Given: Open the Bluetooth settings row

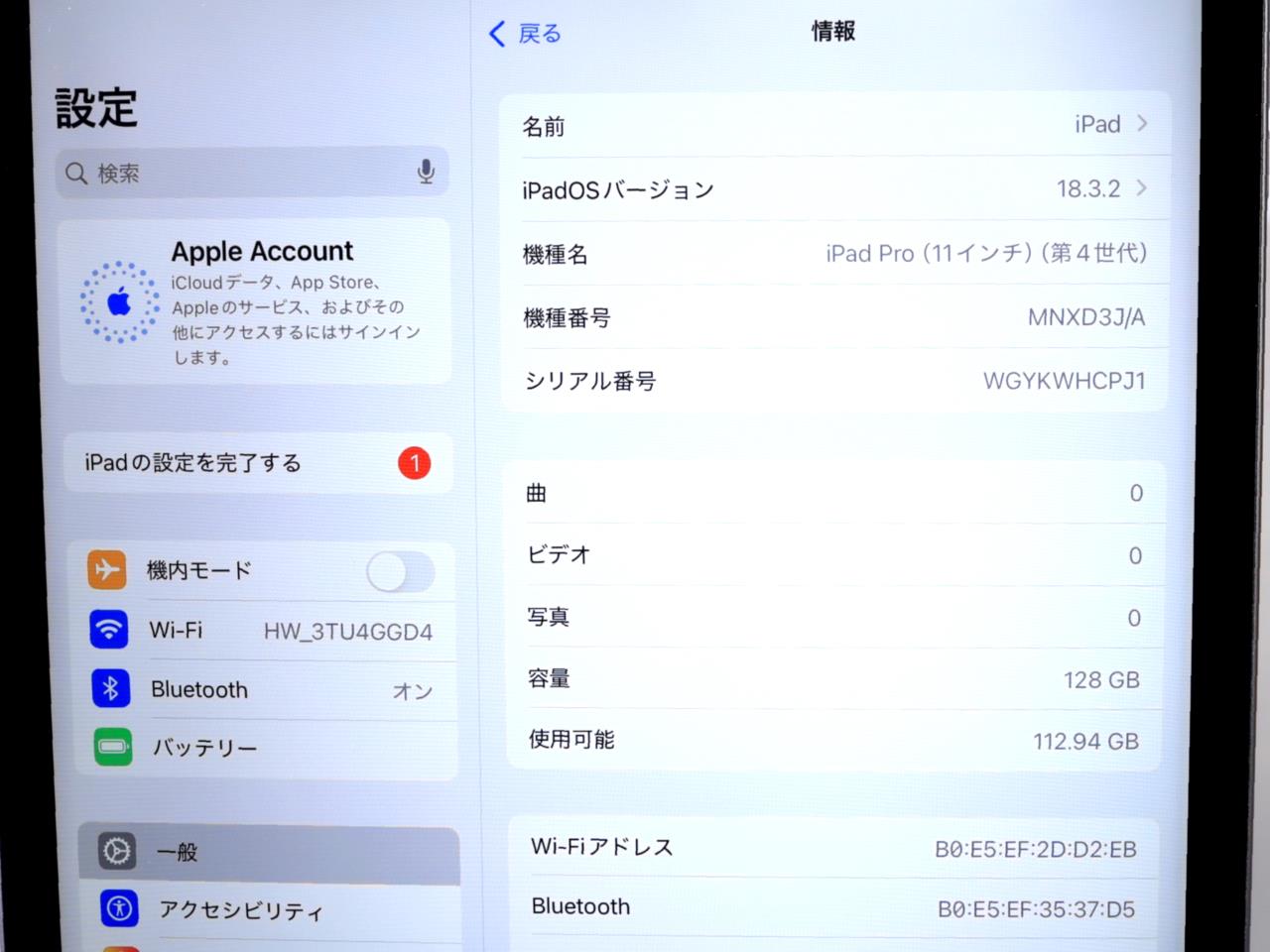Looking at the screenshot, I should click(x=267, y=690).
